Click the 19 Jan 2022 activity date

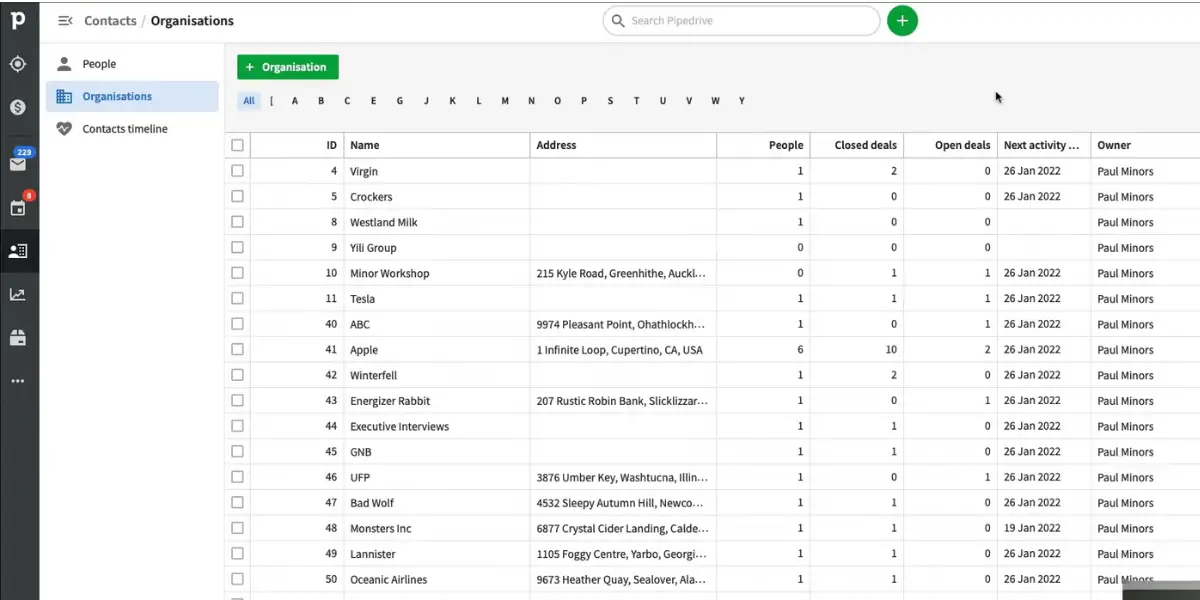(x=1032, y=528)
